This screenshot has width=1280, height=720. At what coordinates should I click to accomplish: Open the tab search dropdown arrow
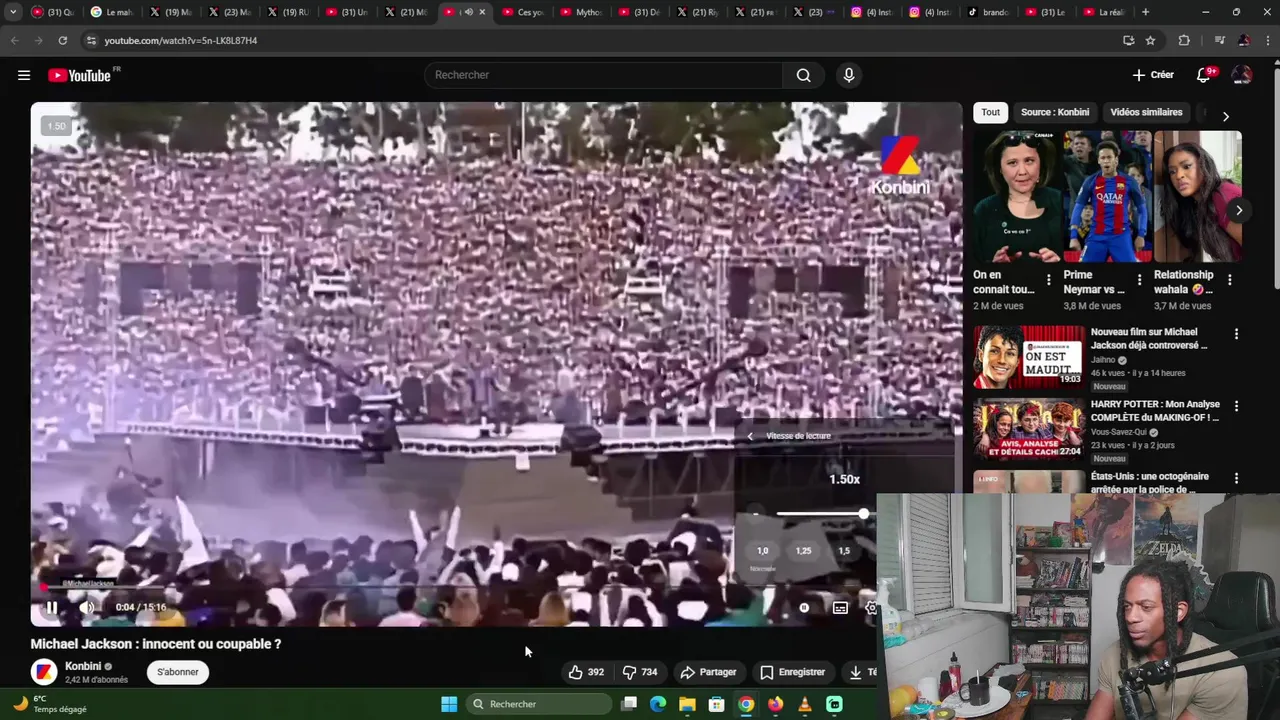pos(12,12)
